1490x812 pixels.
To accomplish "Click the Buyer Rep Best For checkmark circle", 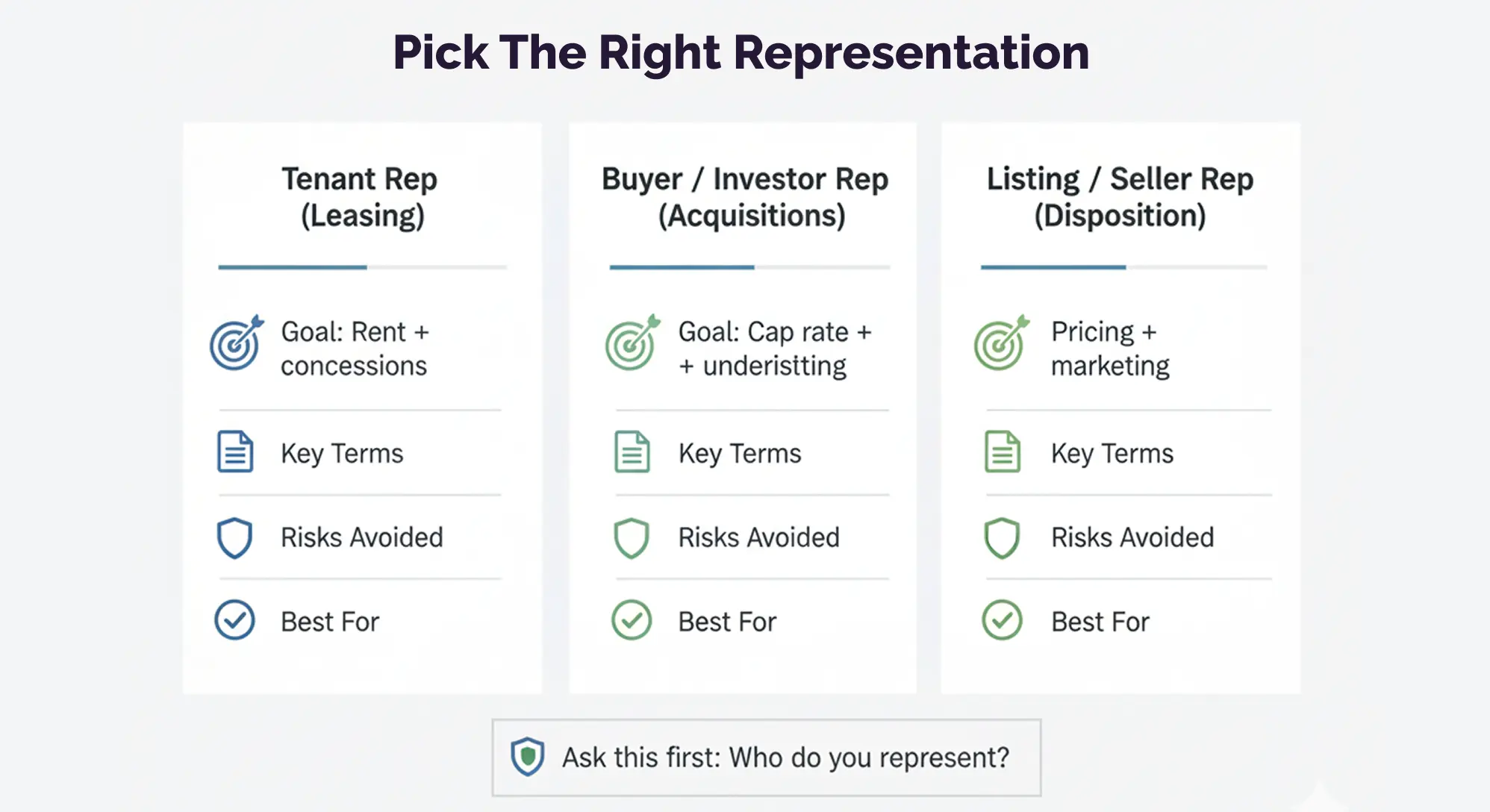I will [x=632, y=620].
